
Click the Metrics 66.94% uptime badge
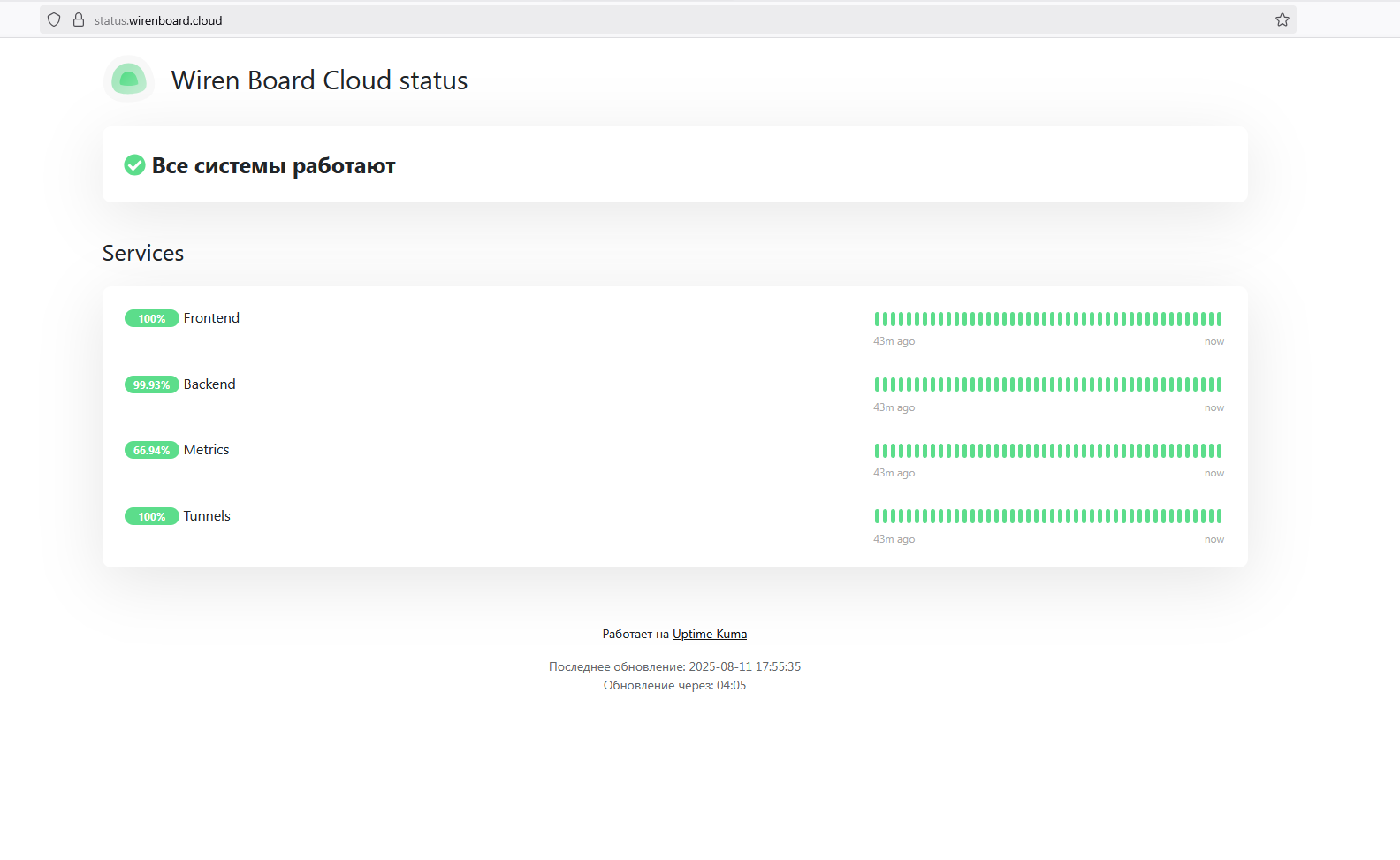click(x=152, y=450)
